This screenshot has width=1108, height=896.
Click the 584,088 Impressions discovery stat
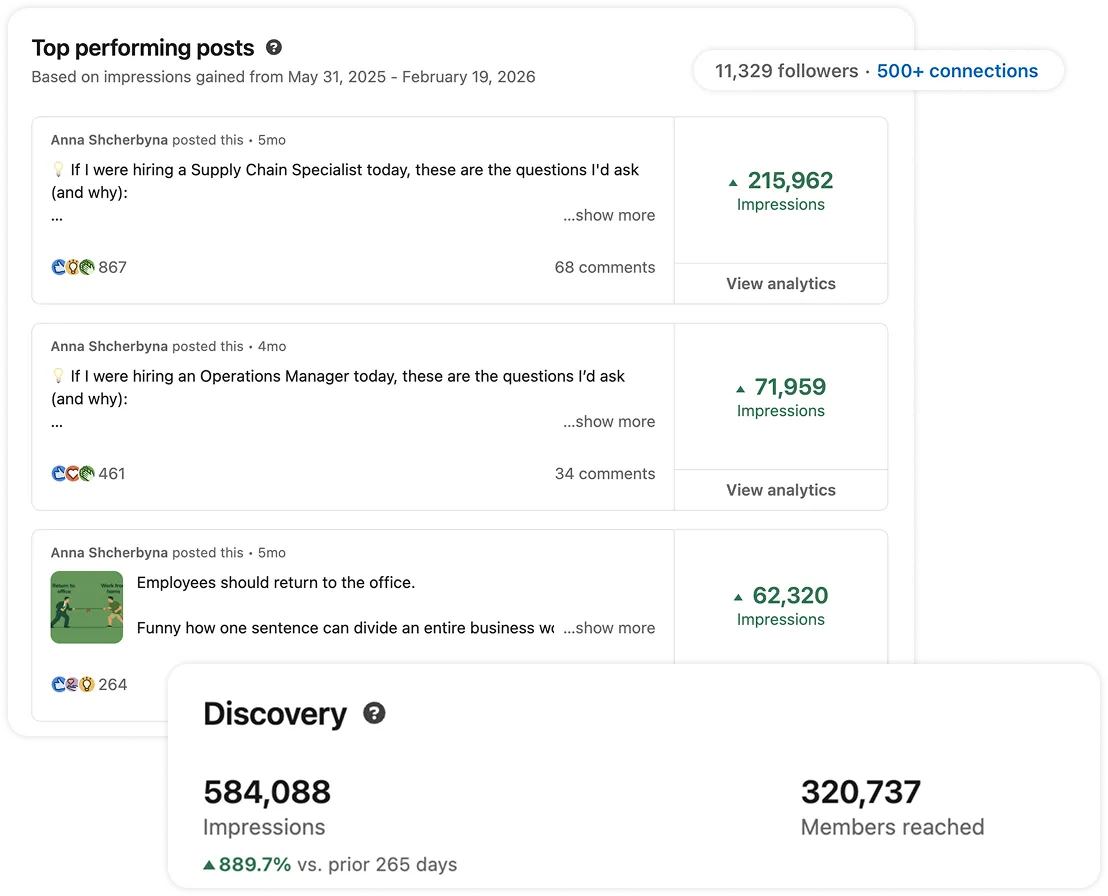point(267,806)
